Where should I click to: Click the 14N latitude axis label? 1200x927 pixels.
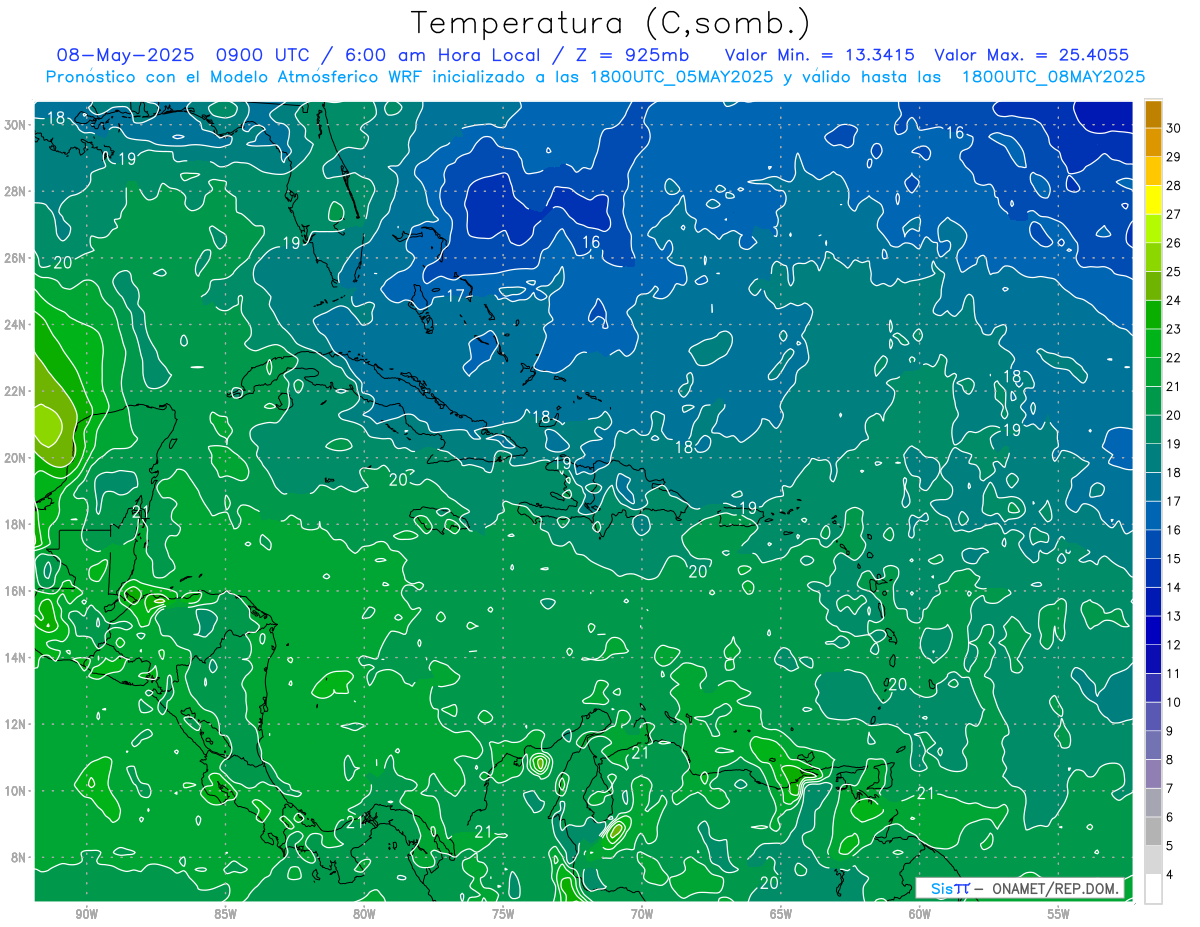point(15,657)
